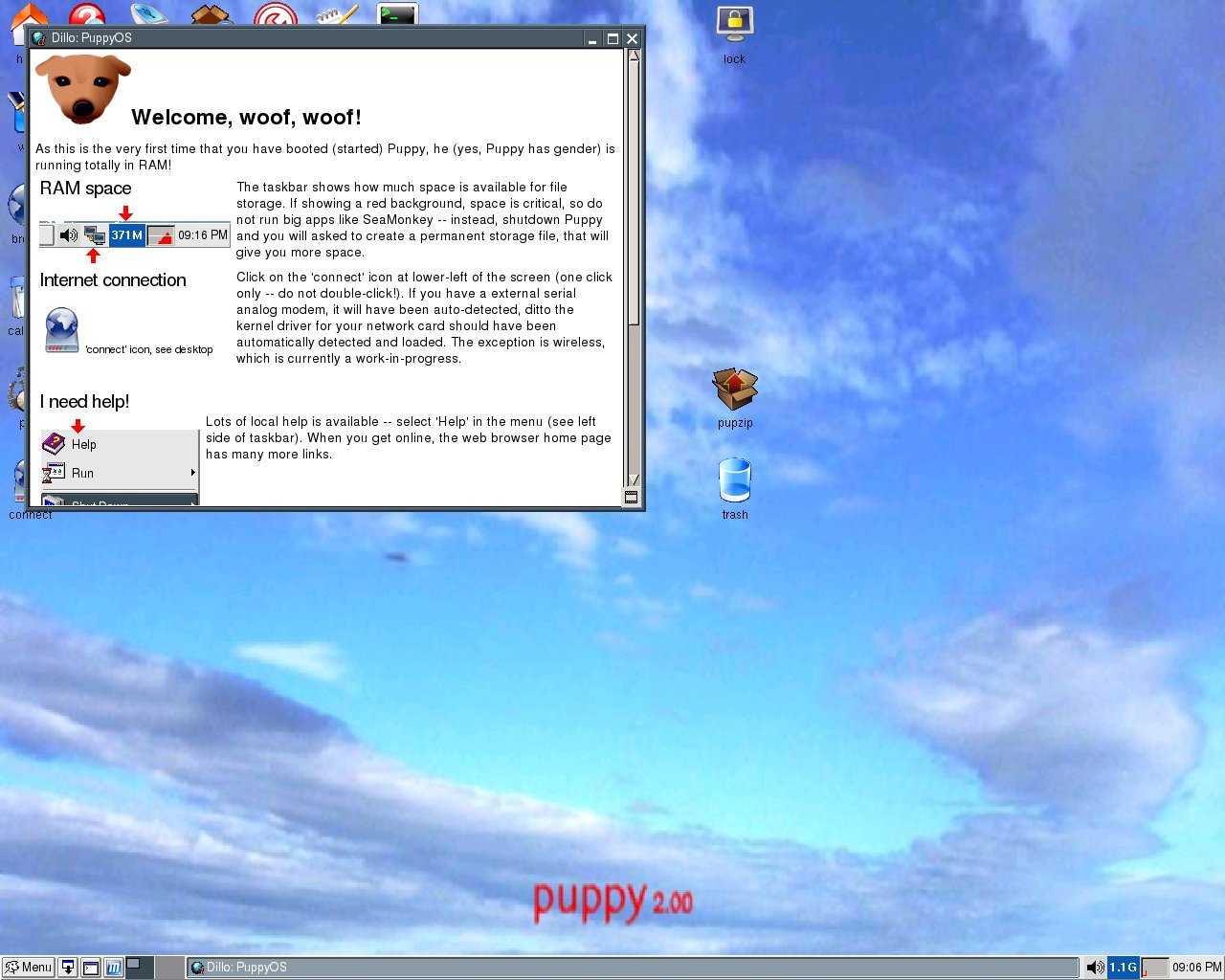Click the 'RAM space' heading

(x=85, y=189)
